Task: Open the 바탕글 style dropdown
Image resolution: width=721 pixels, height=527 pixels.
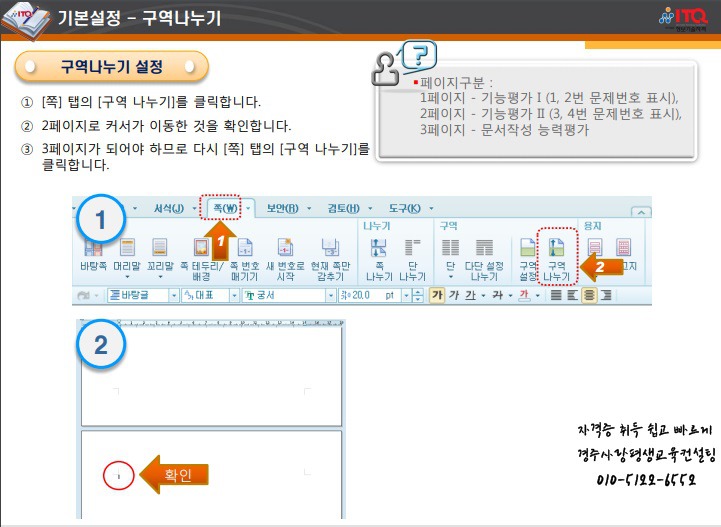Action: pos(174,295)
